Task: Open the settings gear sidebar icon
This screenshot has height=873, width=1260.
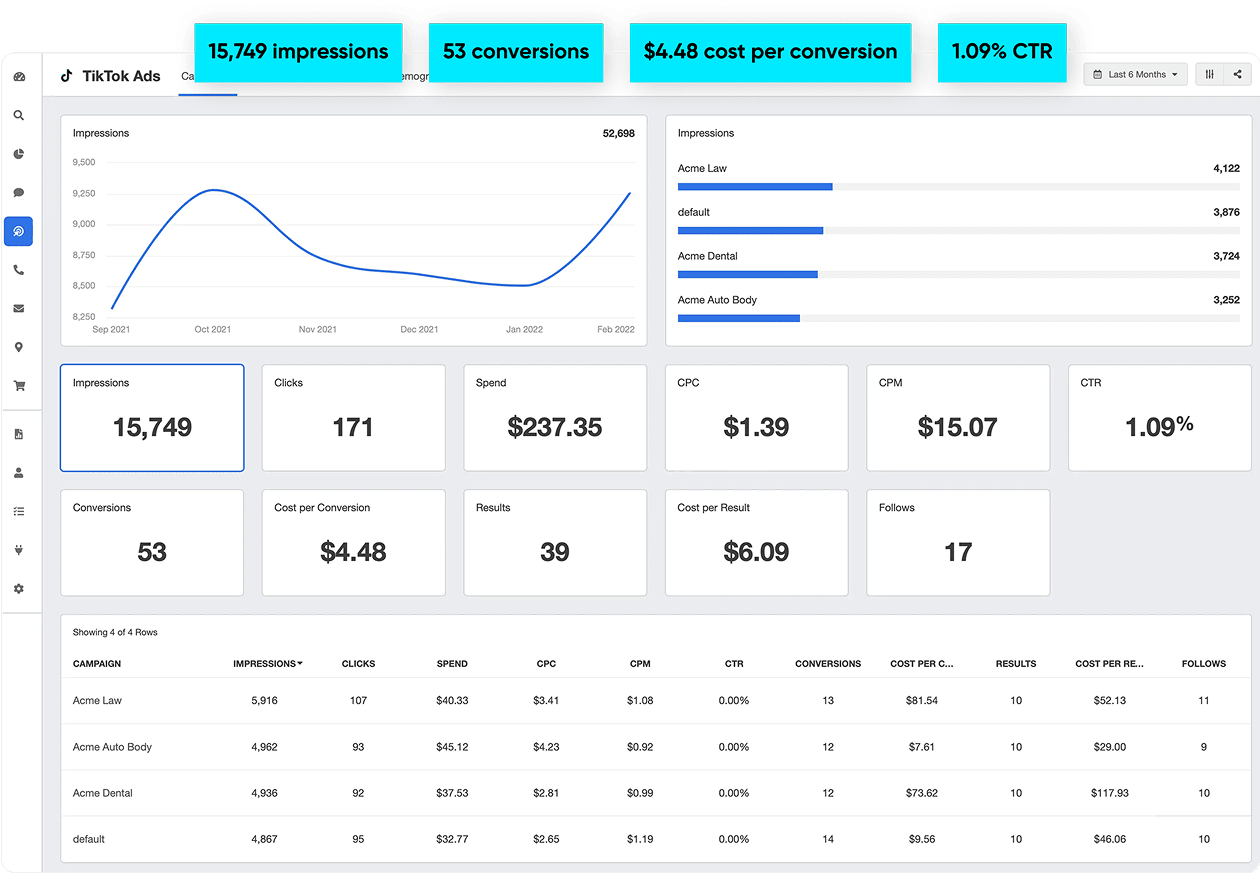Action: tap(19, 589)
